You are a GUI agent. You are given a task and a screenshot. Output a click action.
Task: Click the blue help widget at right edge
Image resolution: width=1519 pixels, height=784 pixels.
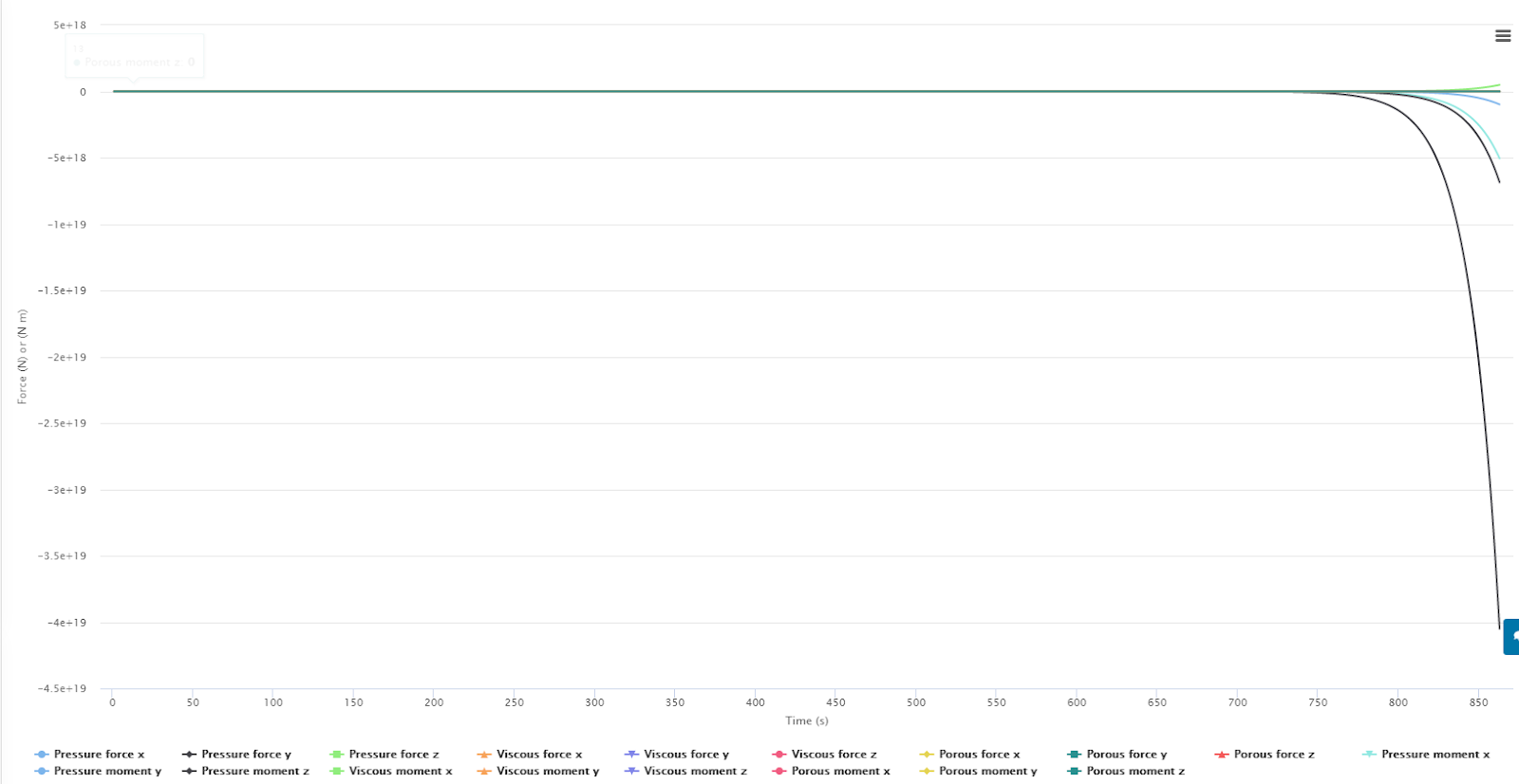pyautogui.click(x=1511, y=637)
